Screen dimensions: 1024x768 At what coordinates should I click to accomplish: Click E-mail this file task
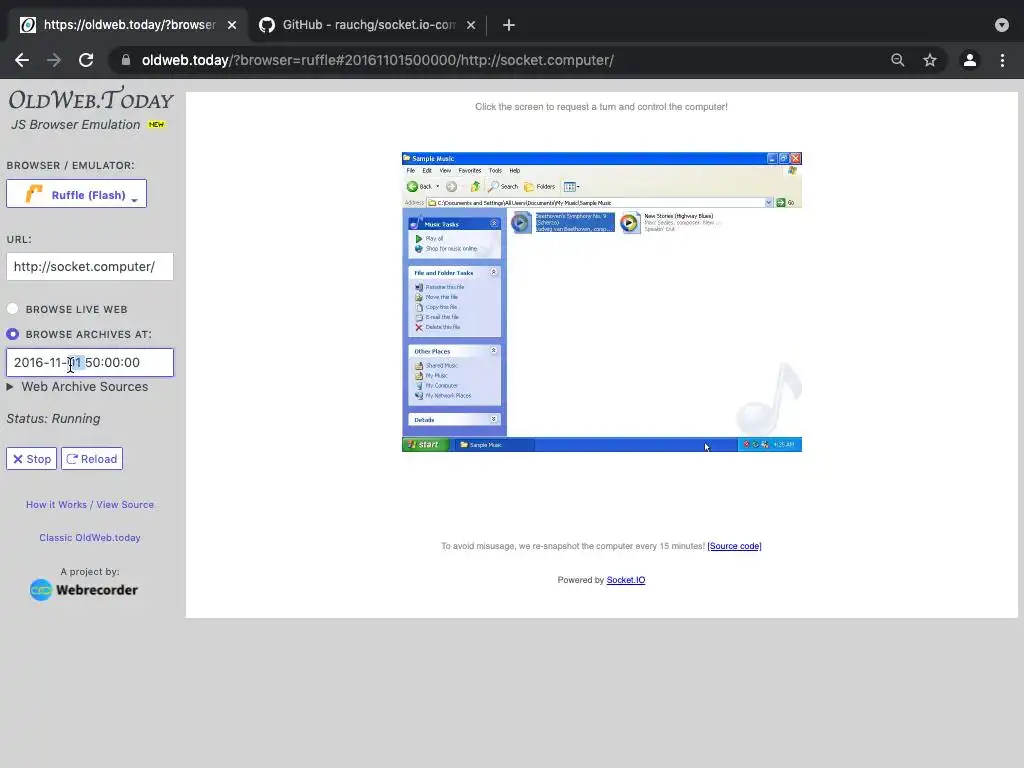click(x=437, y=317)
